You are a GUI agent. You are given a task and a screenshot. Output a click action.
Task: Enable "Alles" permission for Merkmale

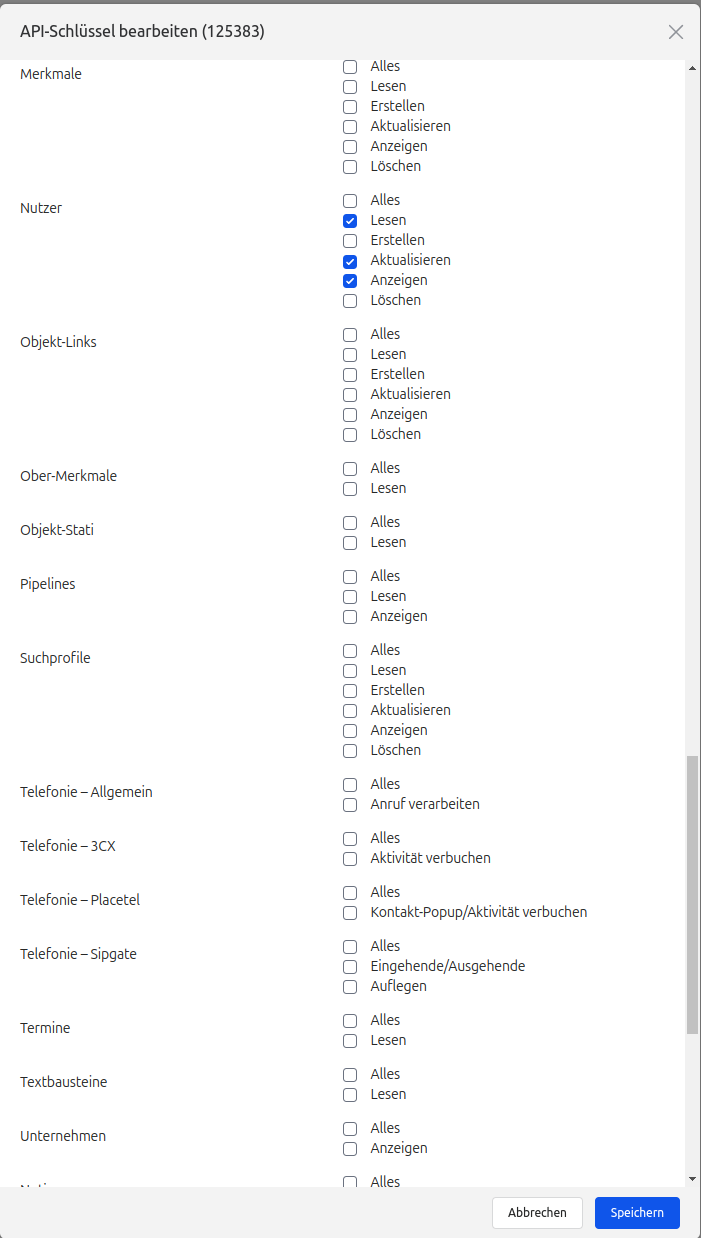pos(350,66)
